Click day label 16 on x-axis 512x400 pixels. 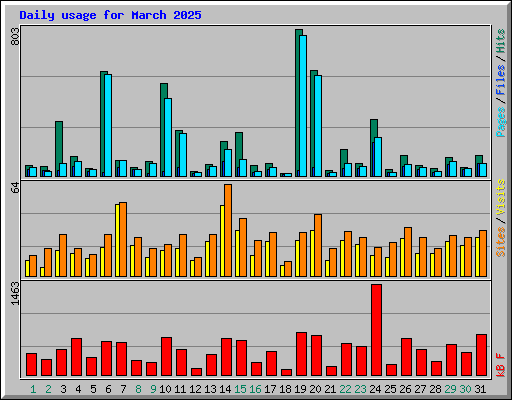[255, 389]
